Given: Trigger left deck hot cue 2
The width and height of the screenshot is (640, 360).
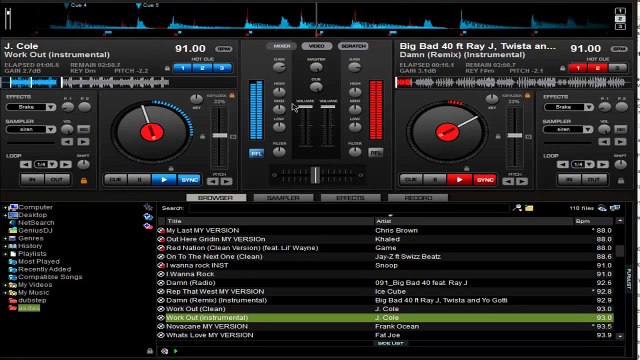Looking at the screenshot, I should click(x=202, y=68).
